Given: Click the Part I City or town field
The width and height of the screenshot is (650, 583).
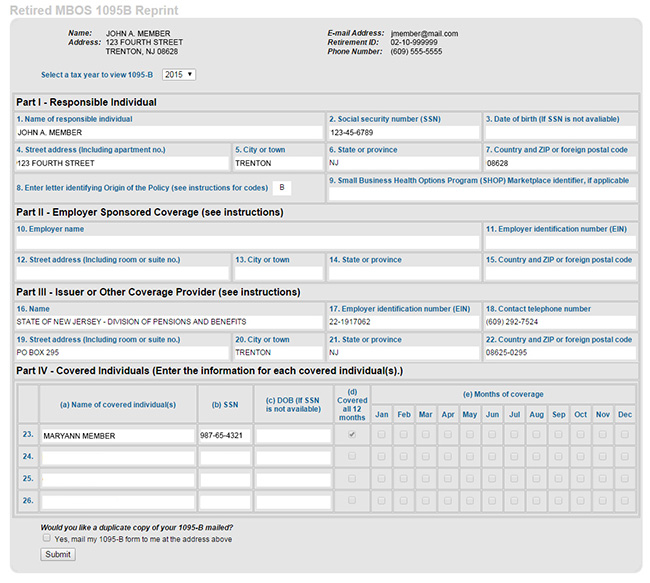Looking at the screenshot, I should tap(279, 163).
